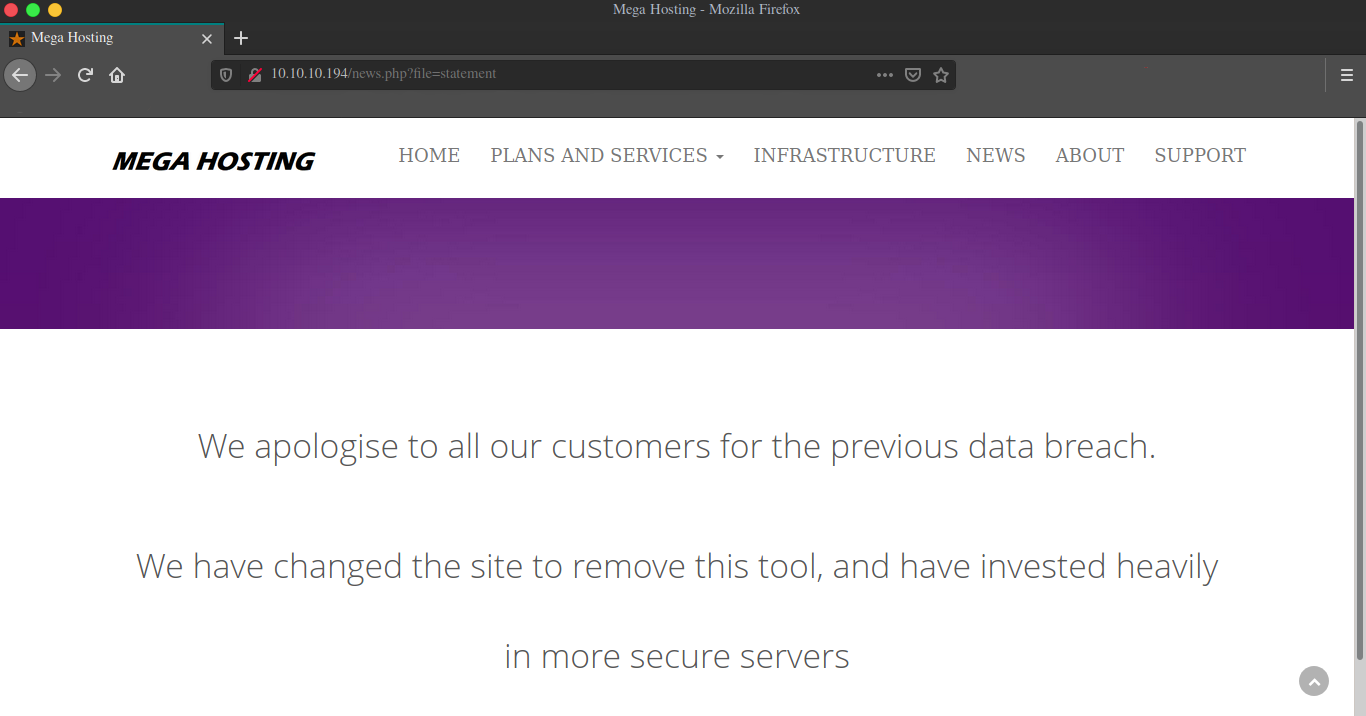
Task: Close the Mega Hosting tab
Action: 207,39
